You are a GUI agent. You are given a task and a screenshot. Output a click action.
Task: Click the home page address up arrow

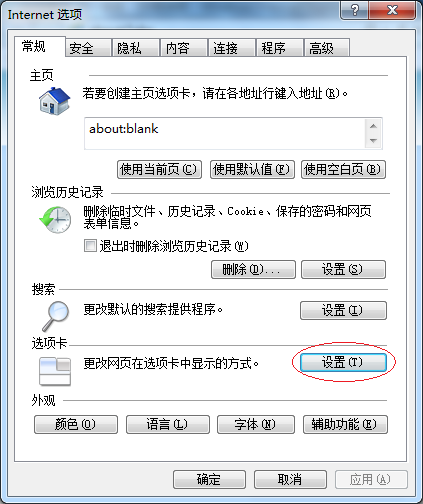tap(373, 126)
